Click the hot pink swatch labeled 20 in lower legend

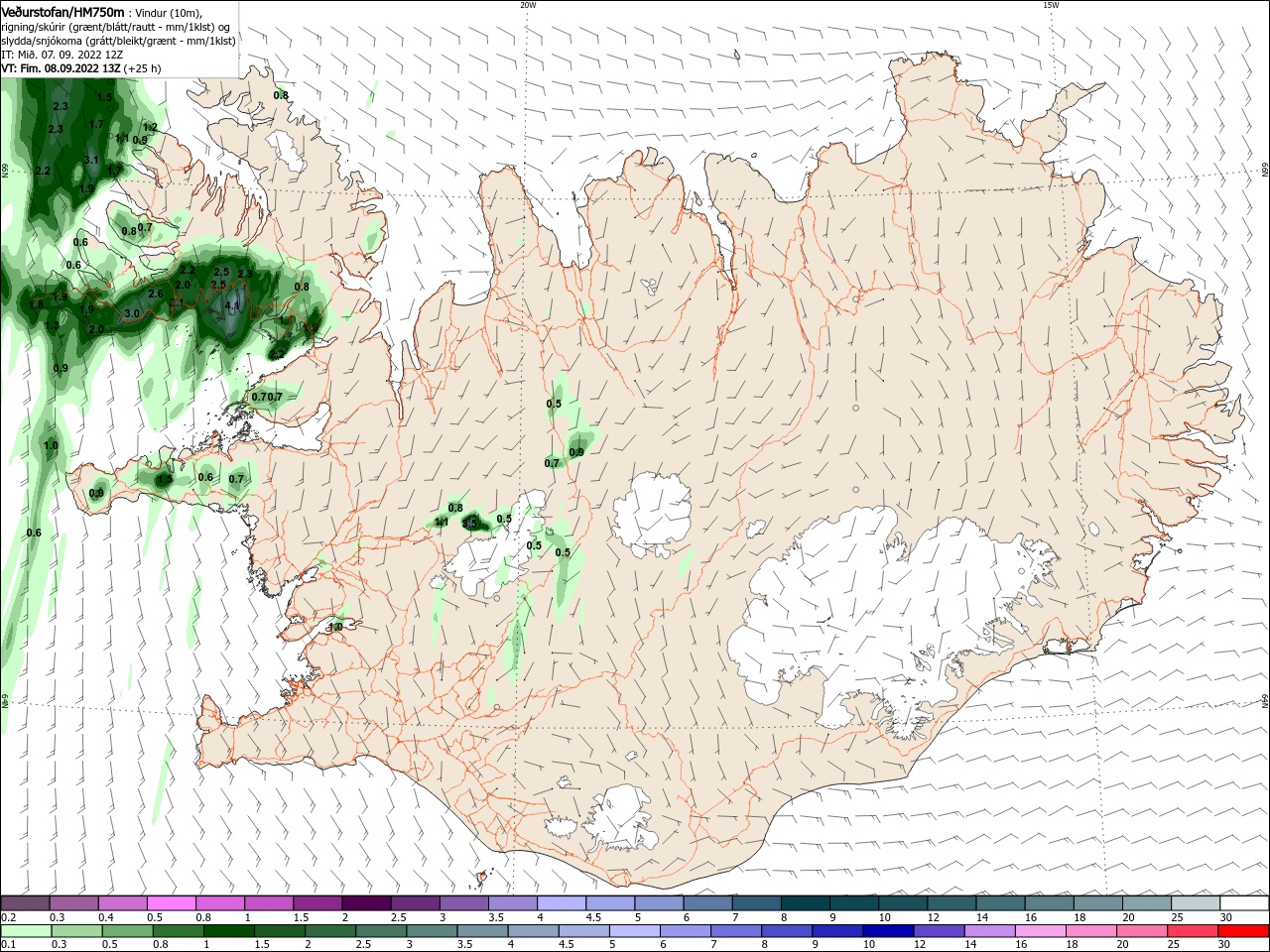tap(1141, 931)
